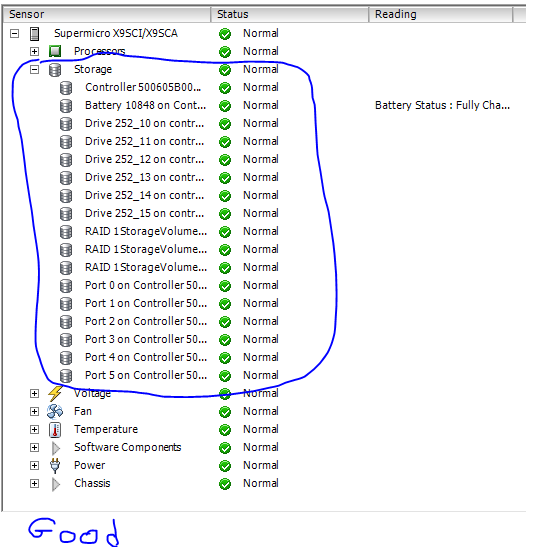
Task: Click the Chassis arrow icon
Action: 55,484
